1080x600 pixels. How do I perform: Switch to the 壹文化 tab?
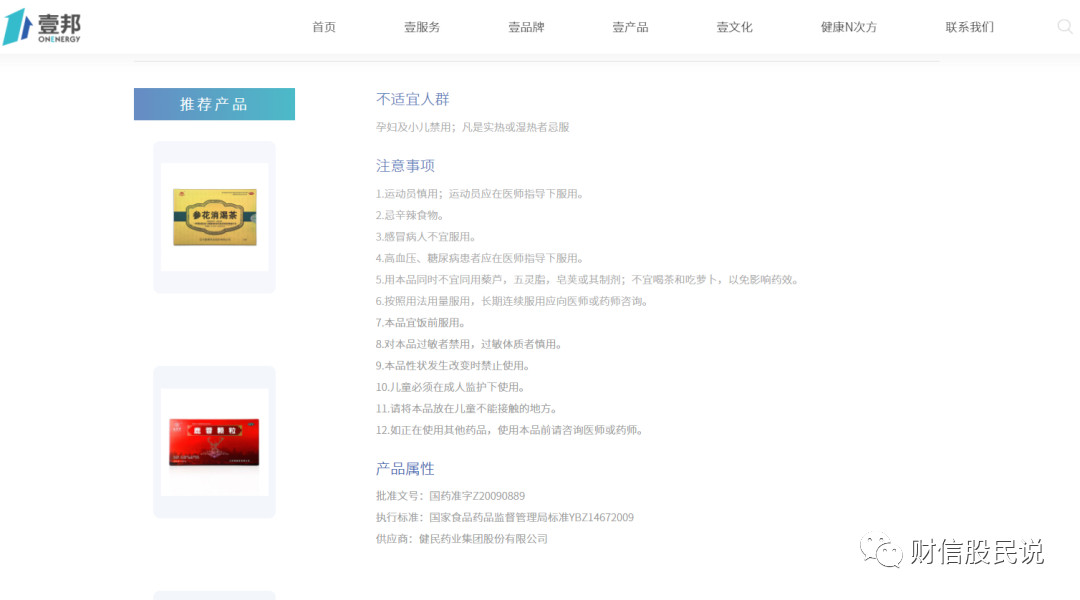[734, 27]
